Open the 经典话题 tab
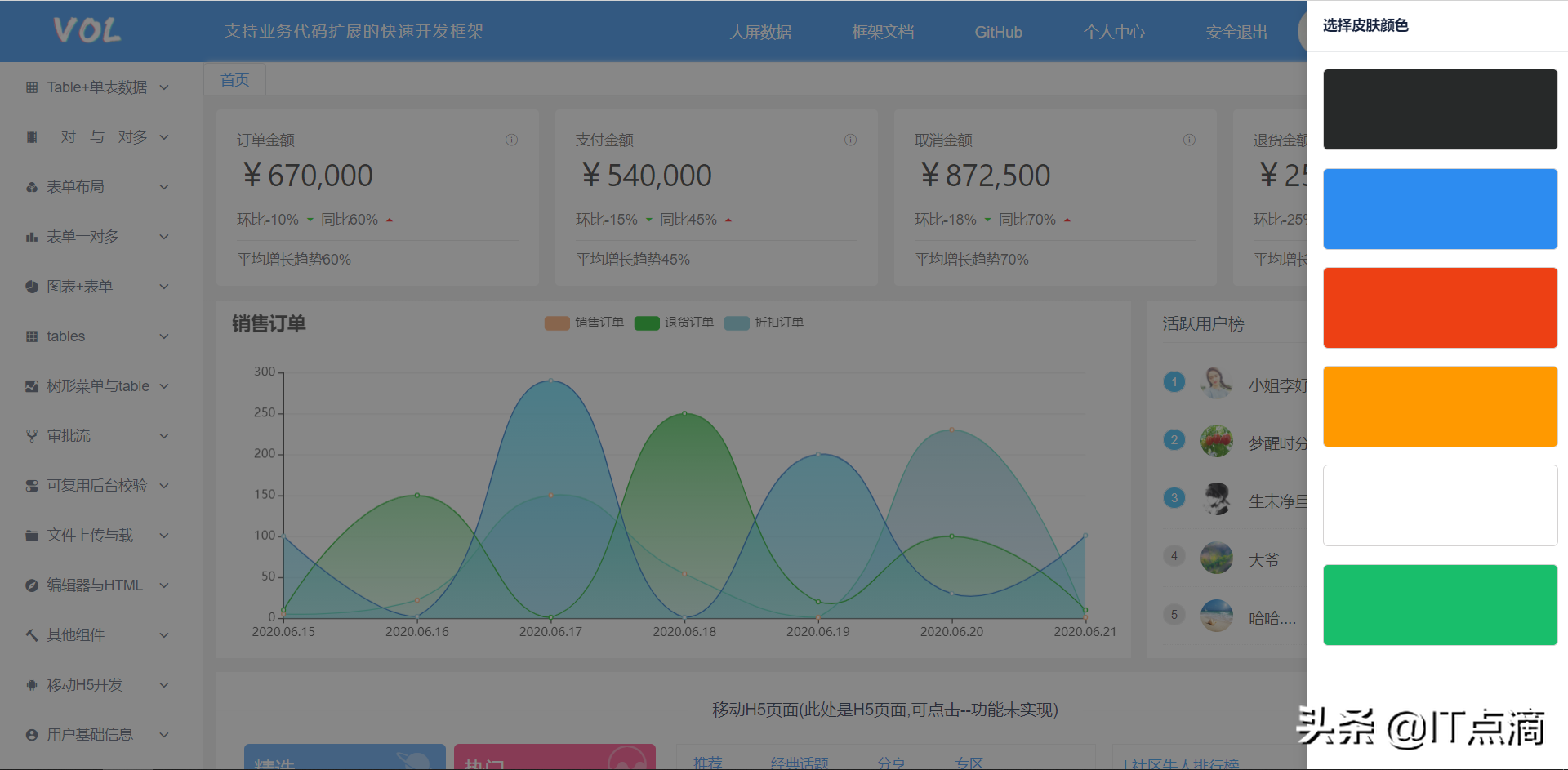The width and height of the screenshot is (1568, 770). [x=800, y=763]
